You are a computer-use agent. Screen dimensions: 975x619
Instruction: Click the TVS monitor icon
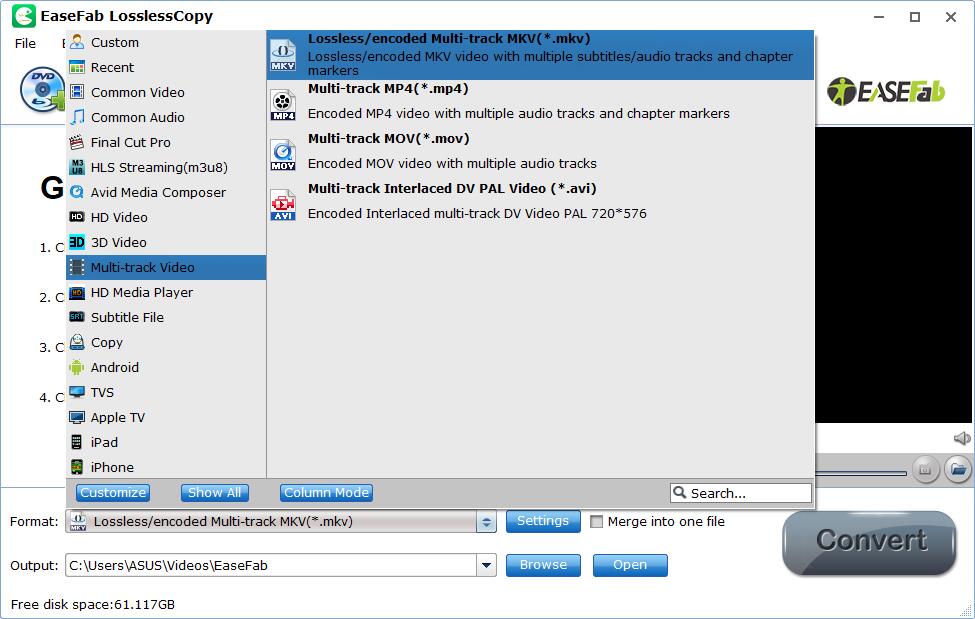(x=77, y=392)
